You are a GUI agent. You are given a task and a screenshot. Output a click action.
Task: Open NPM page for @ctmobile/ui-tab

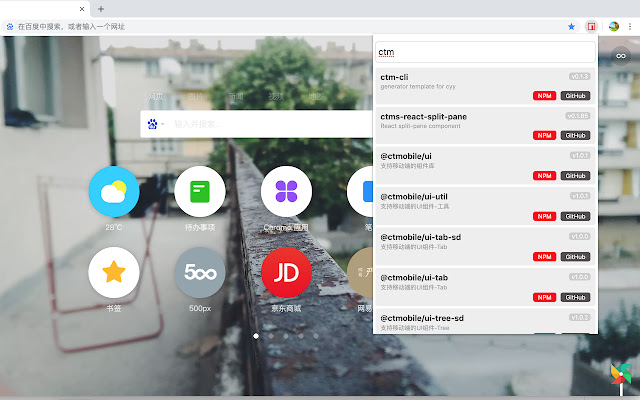tap(544, 298)
